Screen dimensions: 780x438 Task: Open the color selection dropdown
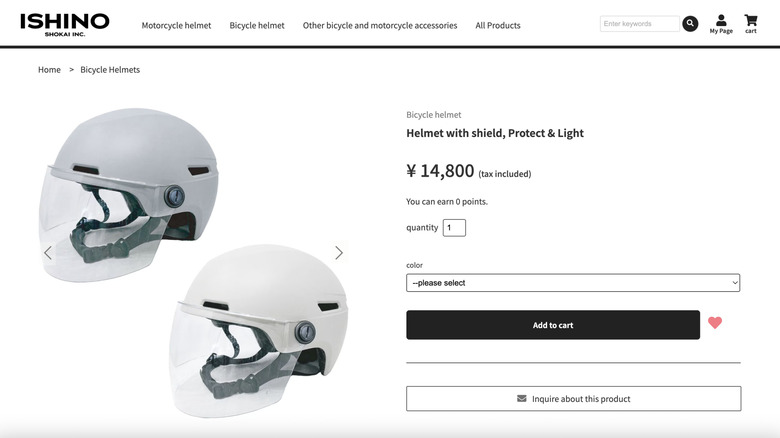coord(573,283)
